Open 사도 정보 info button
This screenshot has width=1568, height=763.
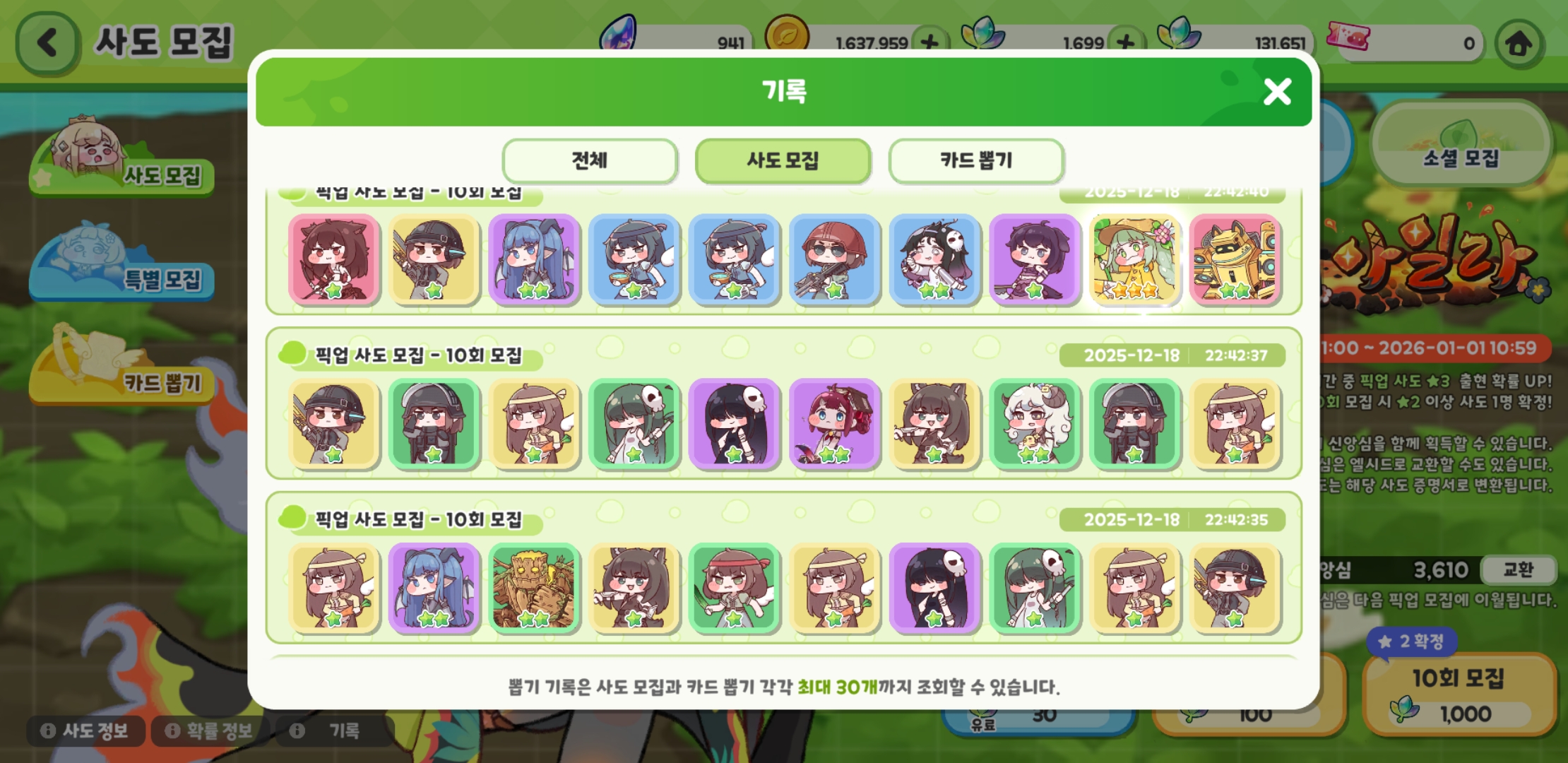click(86, 731)
